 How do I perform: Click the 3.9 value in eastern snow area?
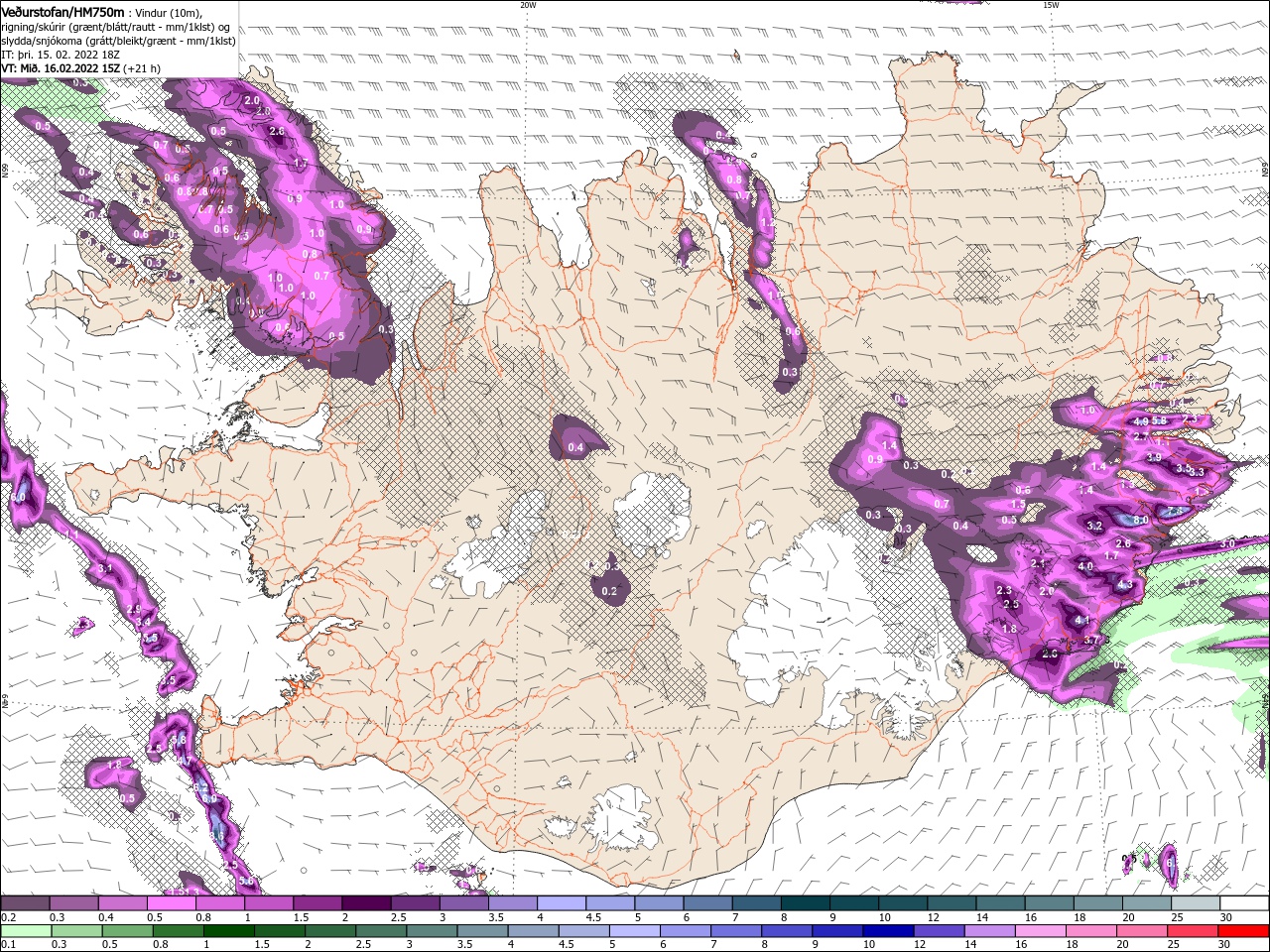[x=1154, y=457]
